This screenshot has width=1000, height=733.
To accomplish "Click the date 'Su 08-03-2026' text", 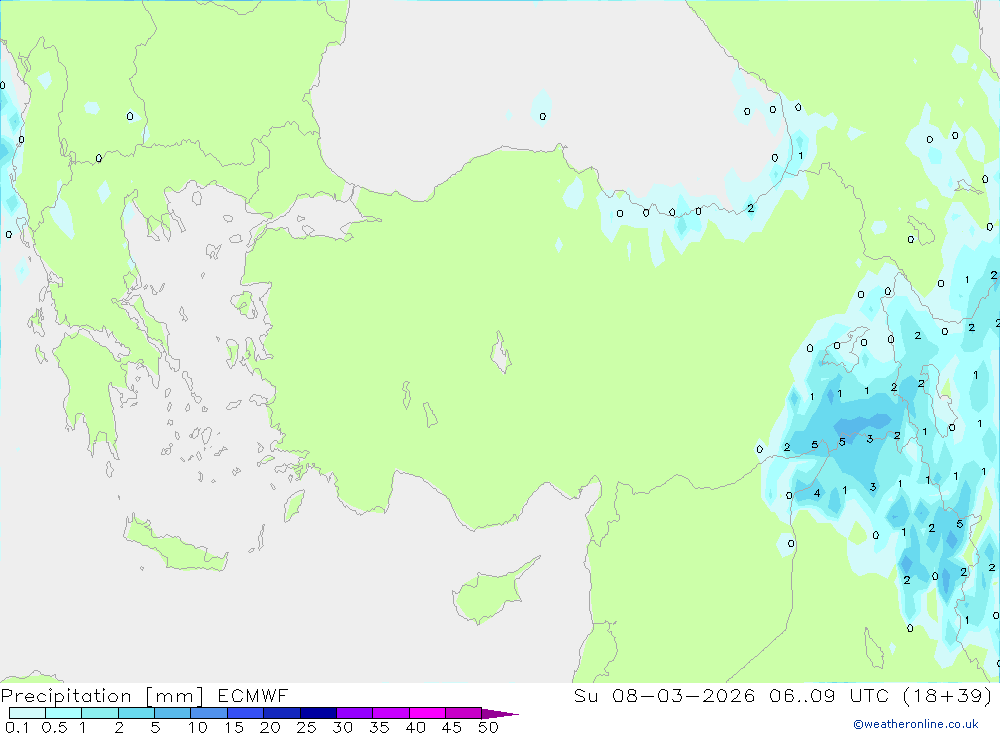I will pyautogui.click(x=664, y=695).
